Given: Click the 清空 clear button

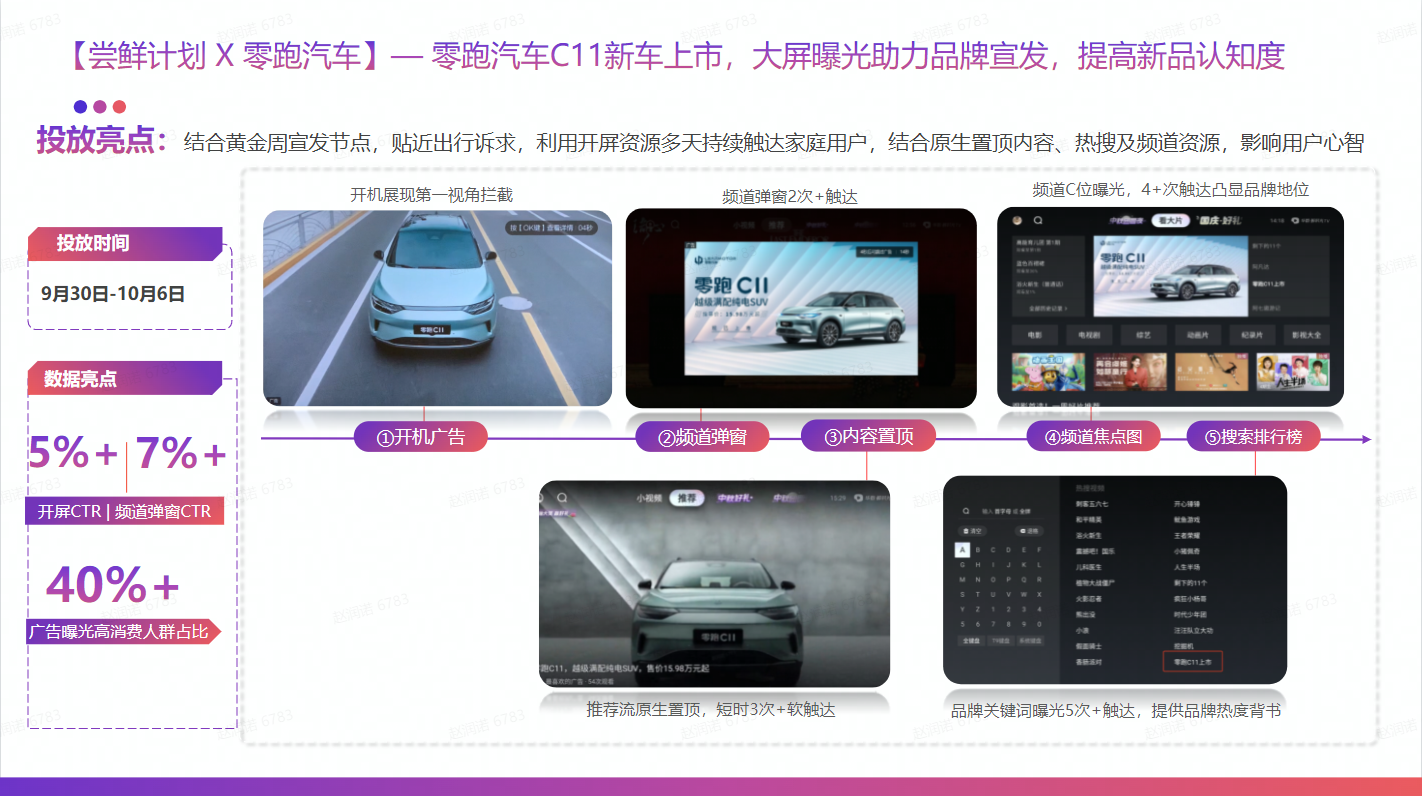Looking at the screenshot, I should pyautogui.click(x=972, y=531).
